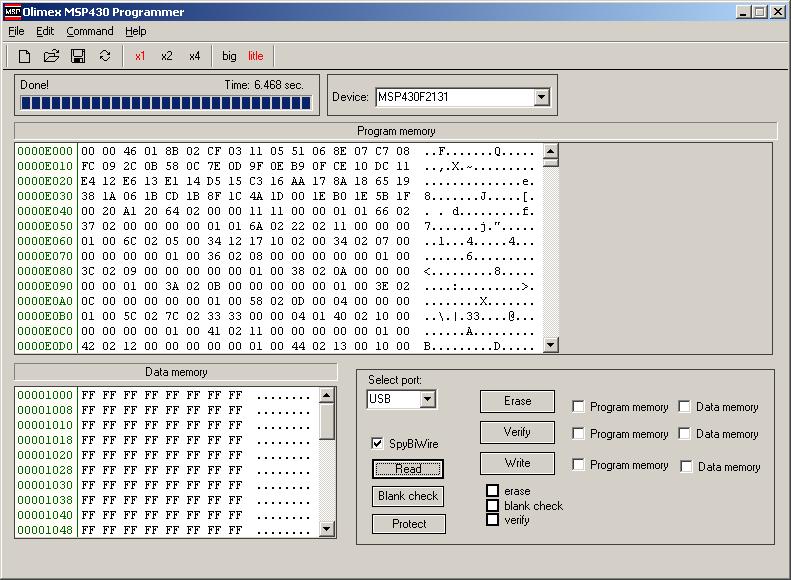Enable Data memory for Write
Image resolution: width=791 pixels, height=580 pixels.
click(686, 467)
